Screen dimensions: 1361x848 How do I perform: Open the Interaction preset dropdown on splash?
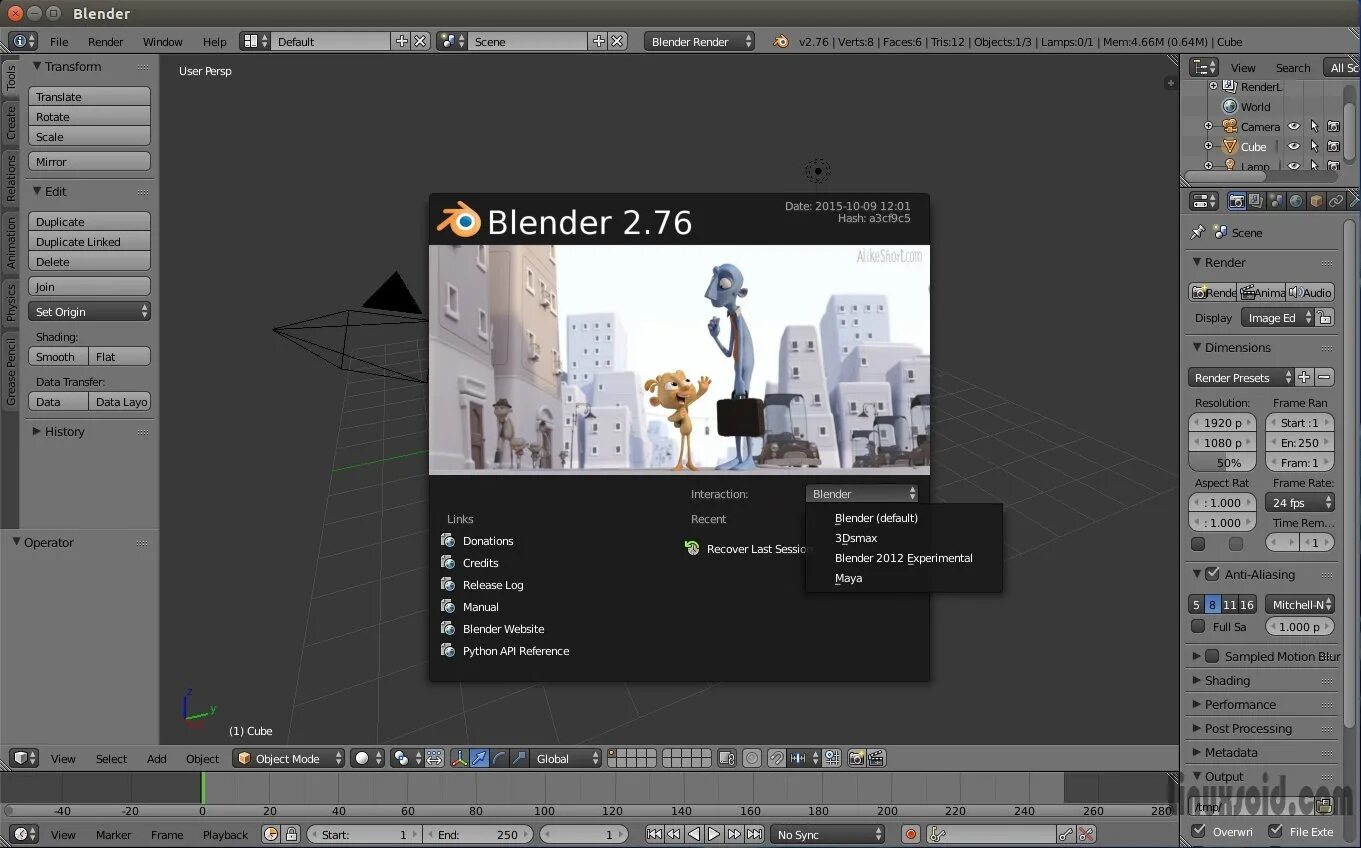coord(862,493)
